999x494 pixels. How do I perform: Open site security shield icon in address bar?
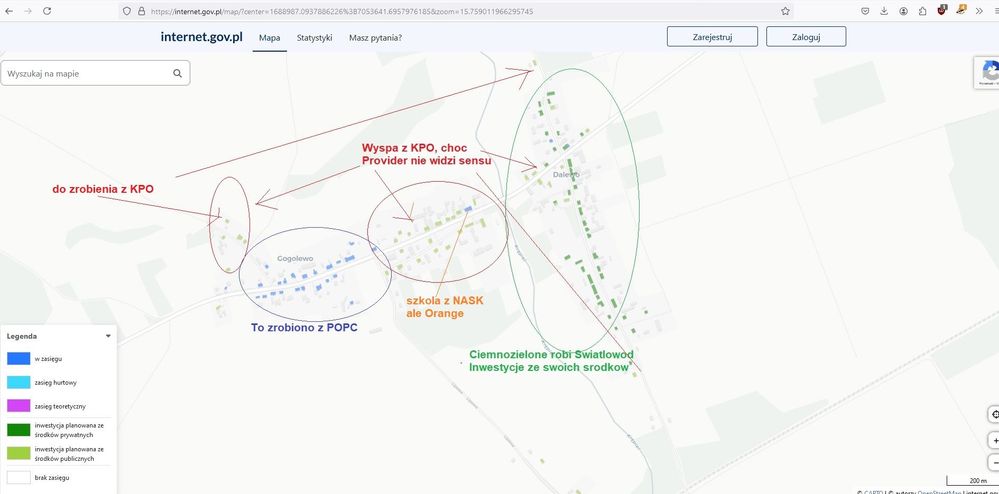127,11
